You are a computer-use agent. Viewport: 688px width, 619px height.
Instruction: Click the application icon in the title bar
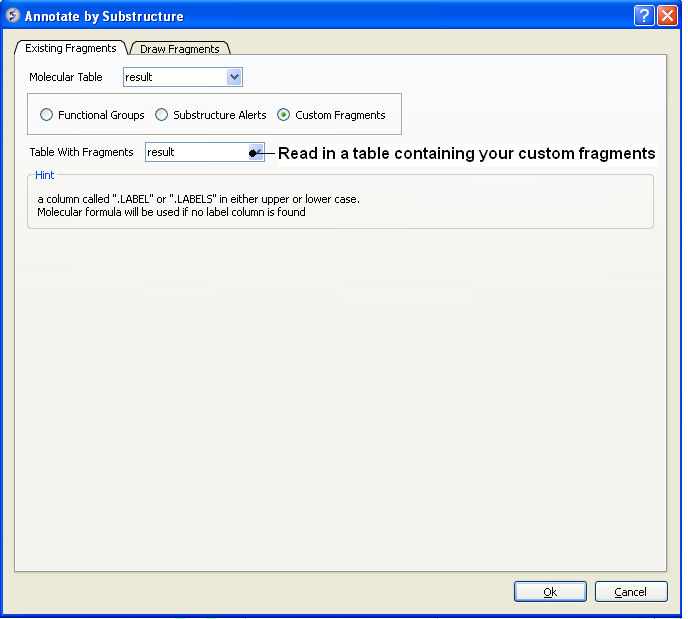pos(13,16)
